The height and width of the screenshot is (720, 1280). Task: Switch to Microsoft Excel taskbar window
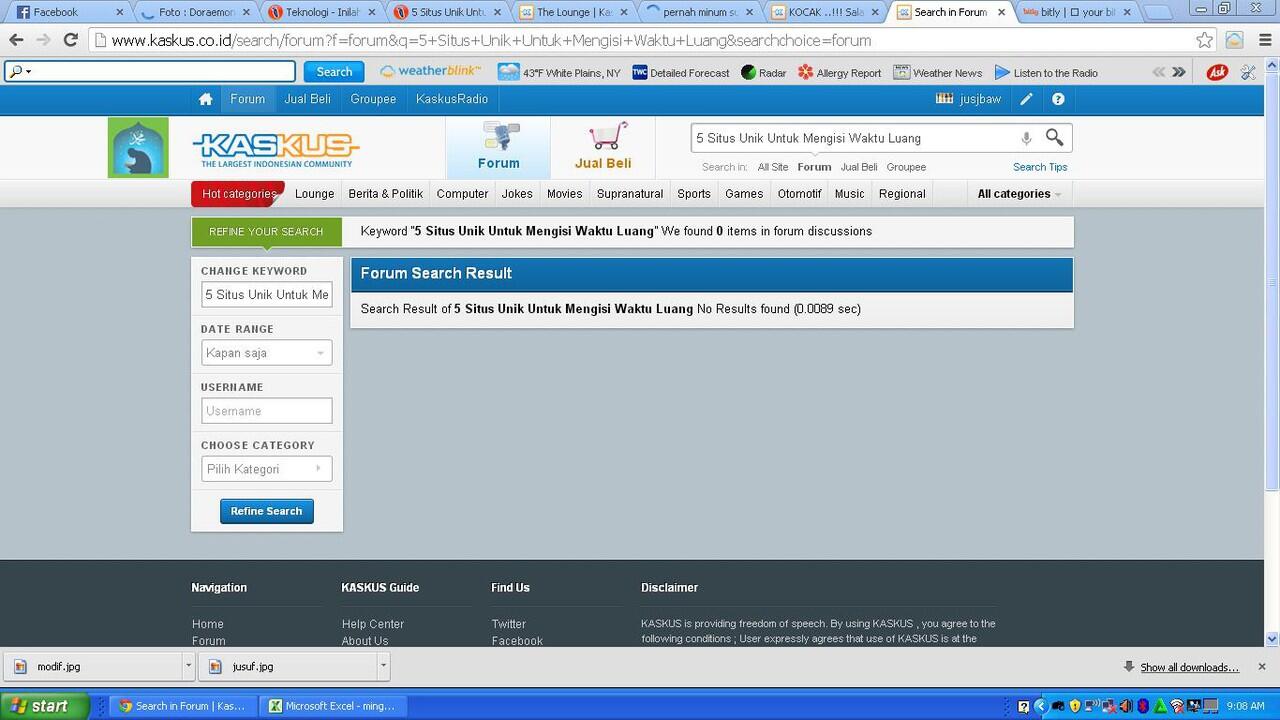point(332,706)
